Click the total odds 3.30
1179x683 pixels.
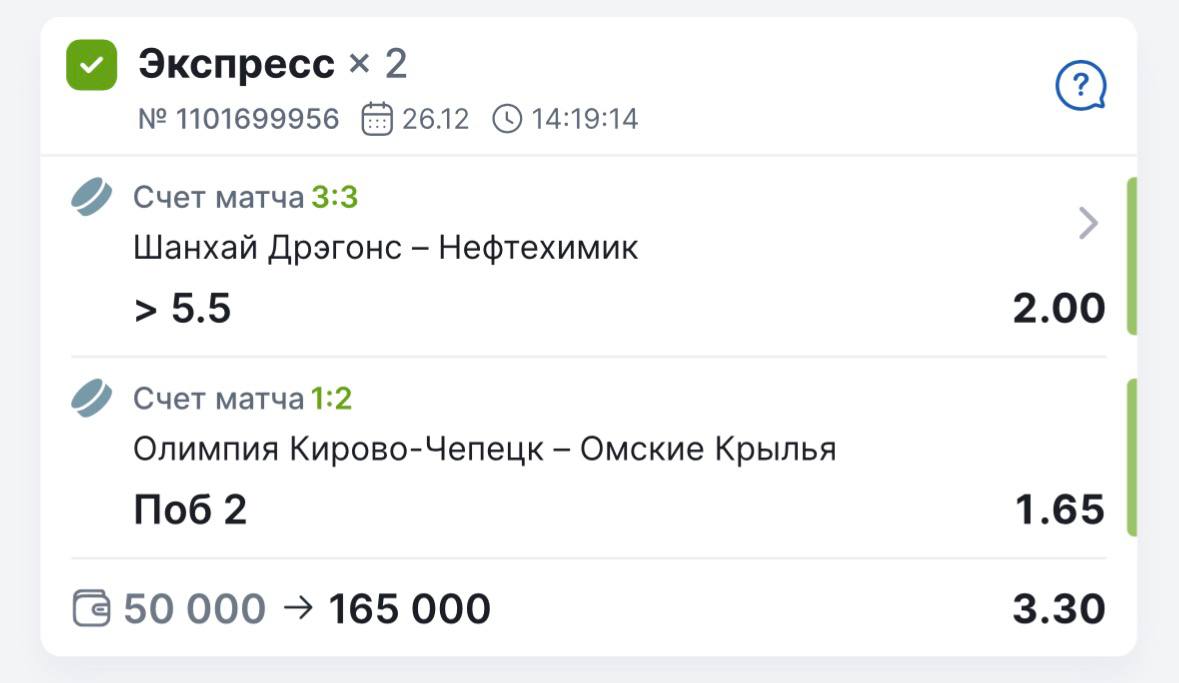pos(1058,608)
